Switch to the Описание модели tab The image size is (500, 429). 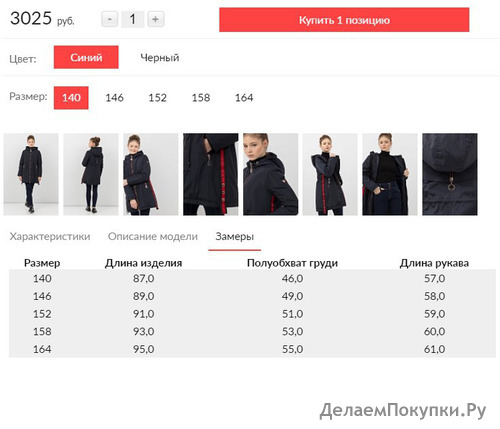153,236
